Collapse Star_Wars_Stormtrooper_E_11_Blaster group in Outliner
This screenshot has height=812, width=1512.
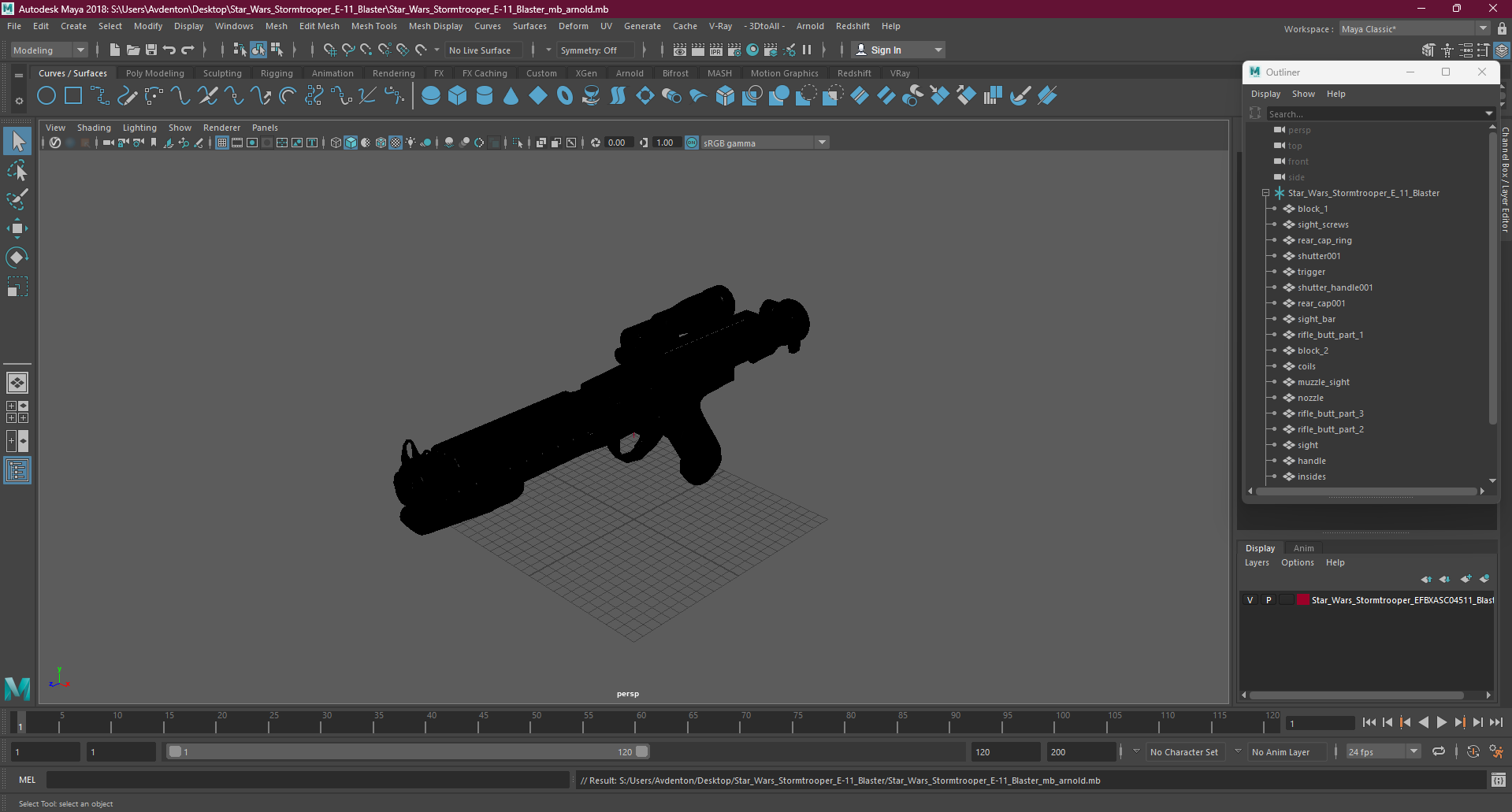1265,193
